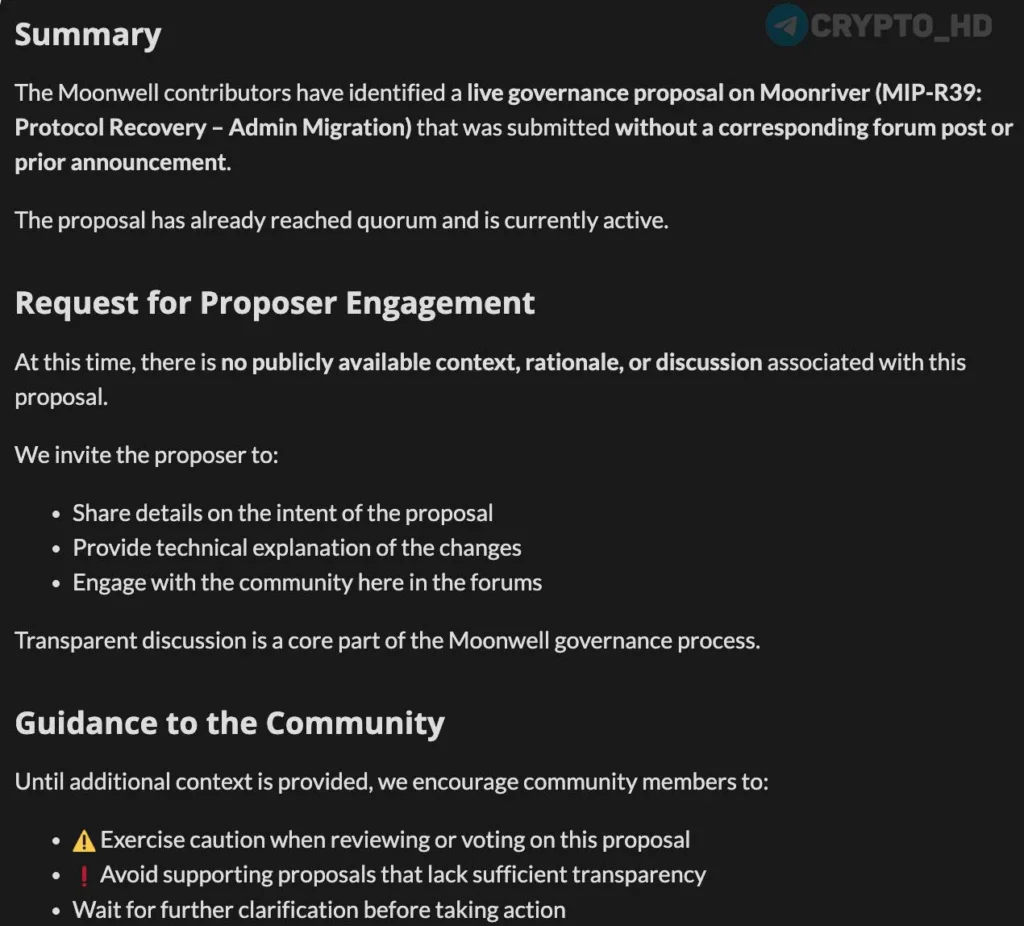Click the bold text "prior announcement"
This screenshot has height=926, width=1024.
[x=120, y=162]
